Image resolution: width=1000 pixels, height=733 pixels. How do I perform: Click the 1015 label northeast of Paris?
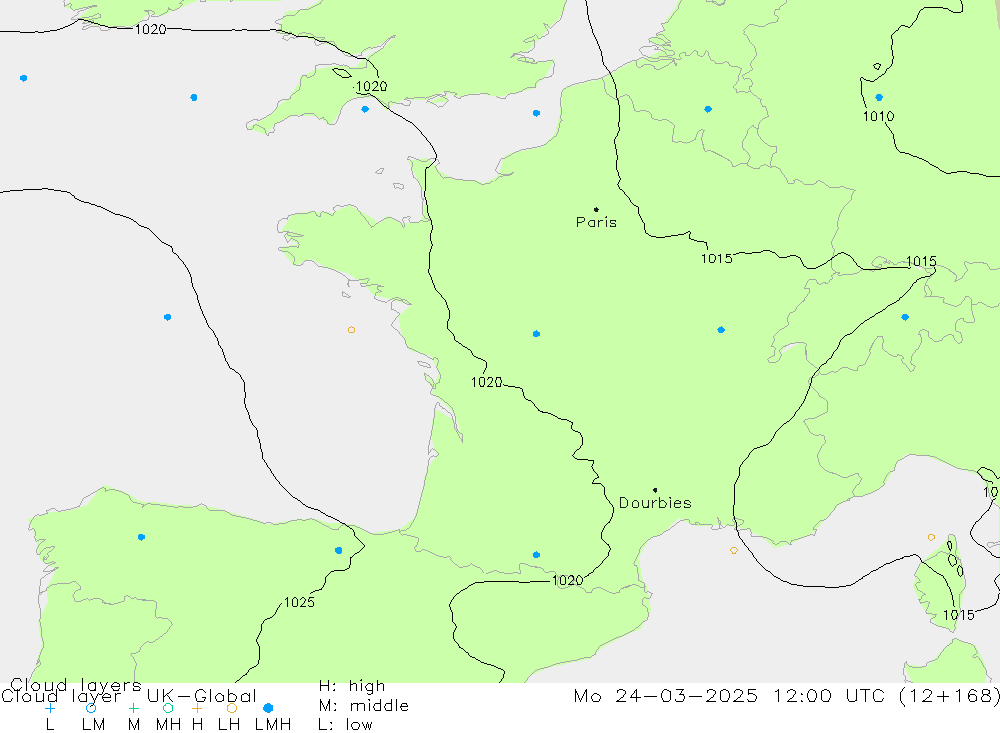717,258
